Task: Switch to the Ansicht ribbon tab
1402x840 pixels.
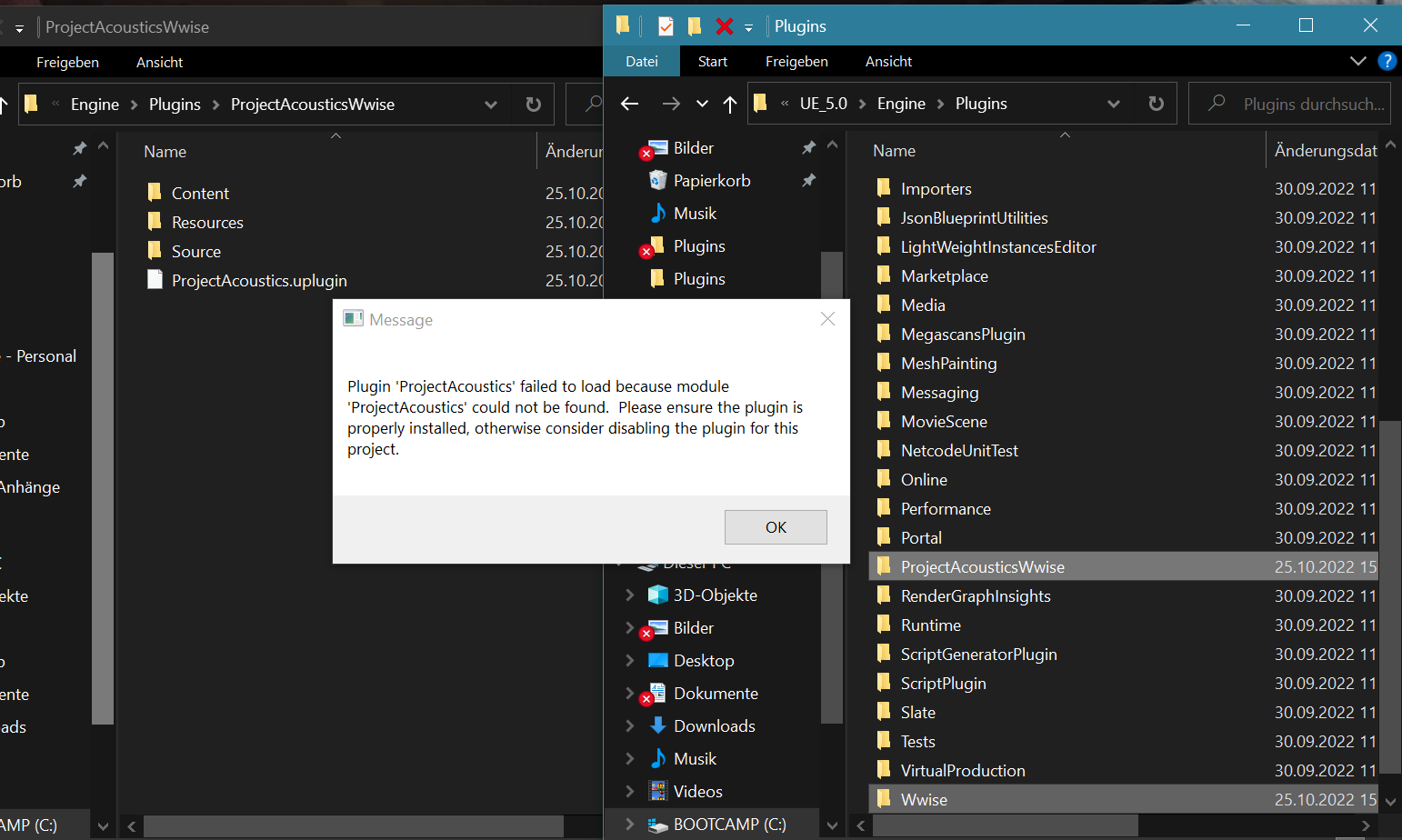Action: click(888, 61)
